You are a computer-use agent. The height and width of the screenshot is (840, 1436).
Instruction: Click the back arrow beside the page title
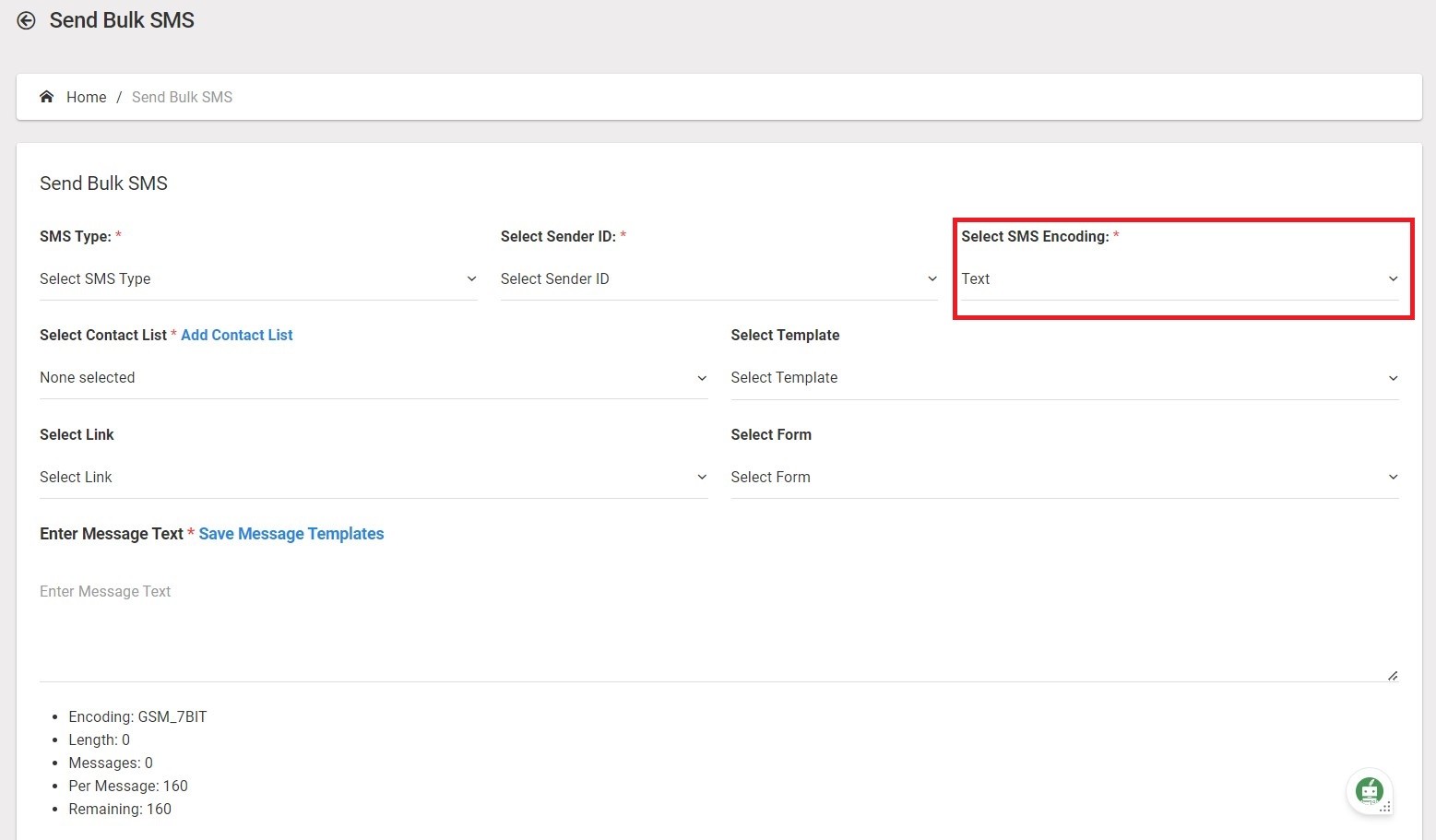click(x=26, y=20)
